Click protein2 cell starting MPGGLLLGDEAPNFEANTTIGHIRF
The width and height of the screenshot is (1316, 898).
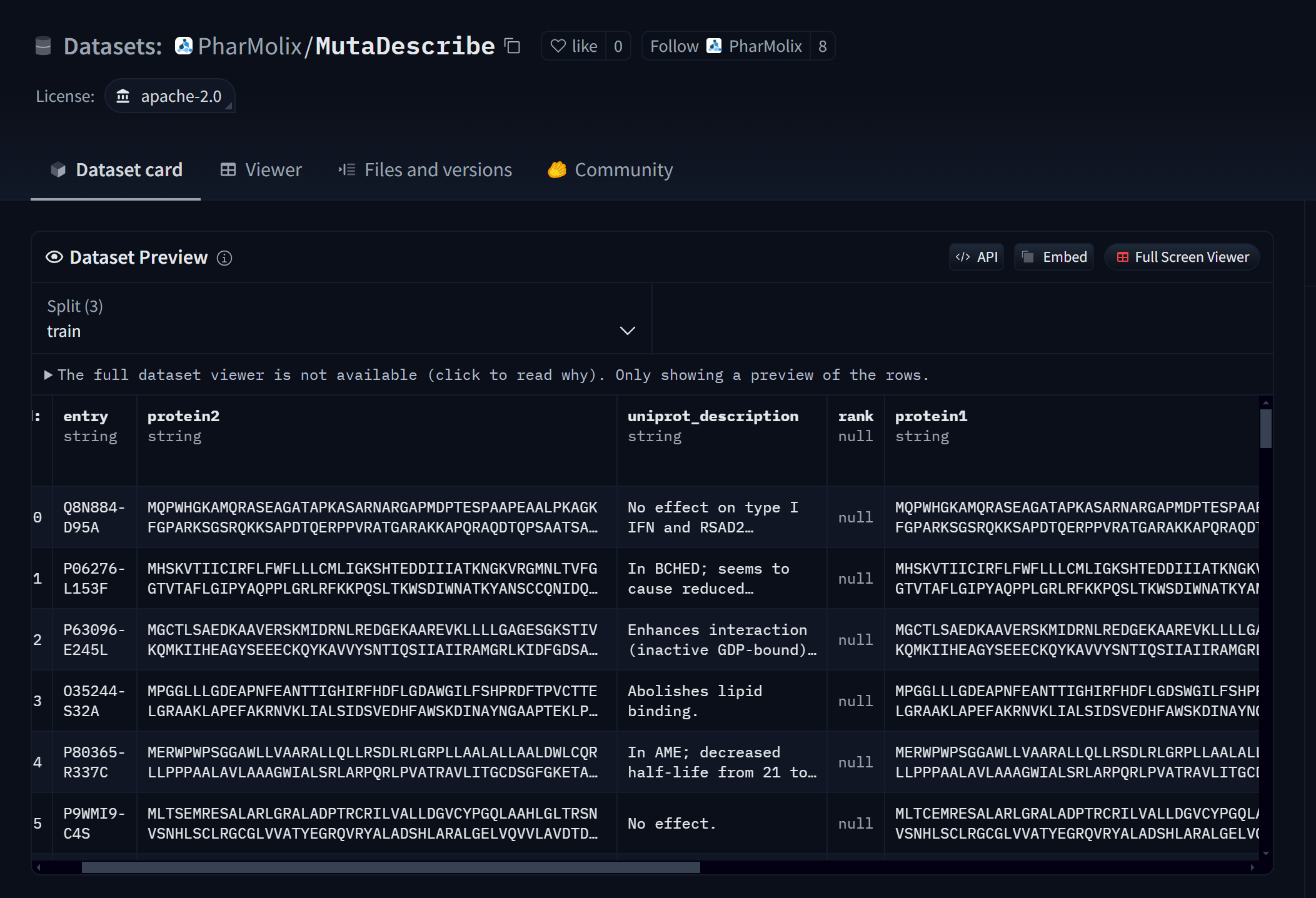pyautogui.click(x=376, y=701)
